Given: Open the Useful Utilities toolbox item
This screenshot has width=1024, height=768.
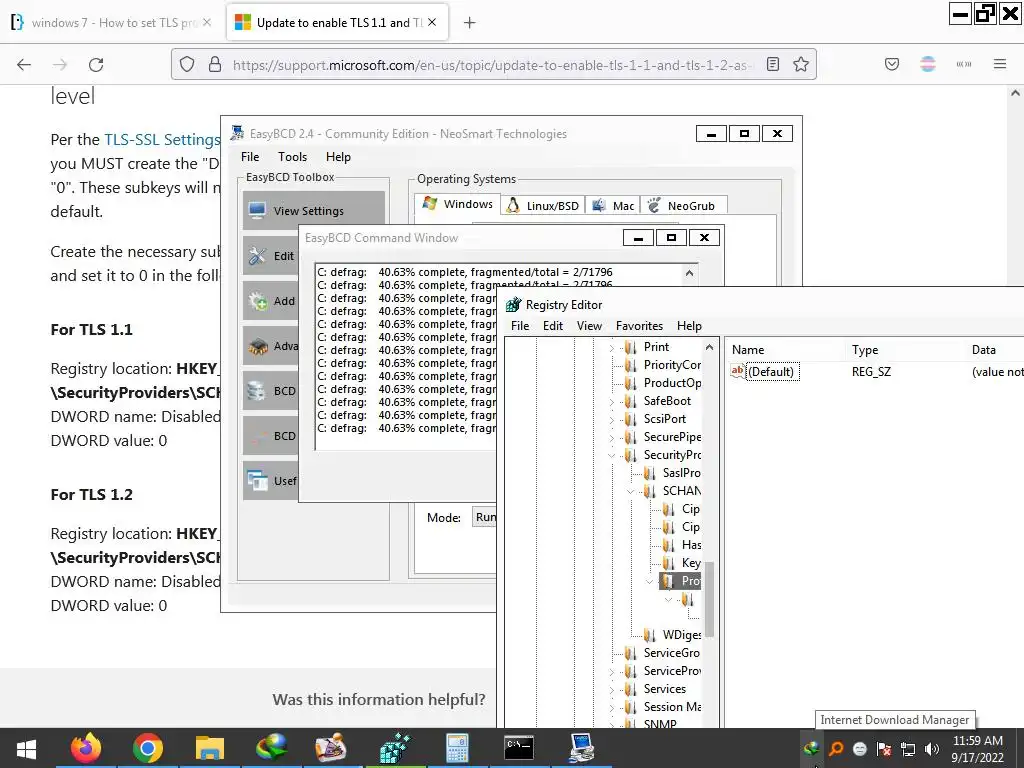Looking at the screenshot, I should click(271, 481).
